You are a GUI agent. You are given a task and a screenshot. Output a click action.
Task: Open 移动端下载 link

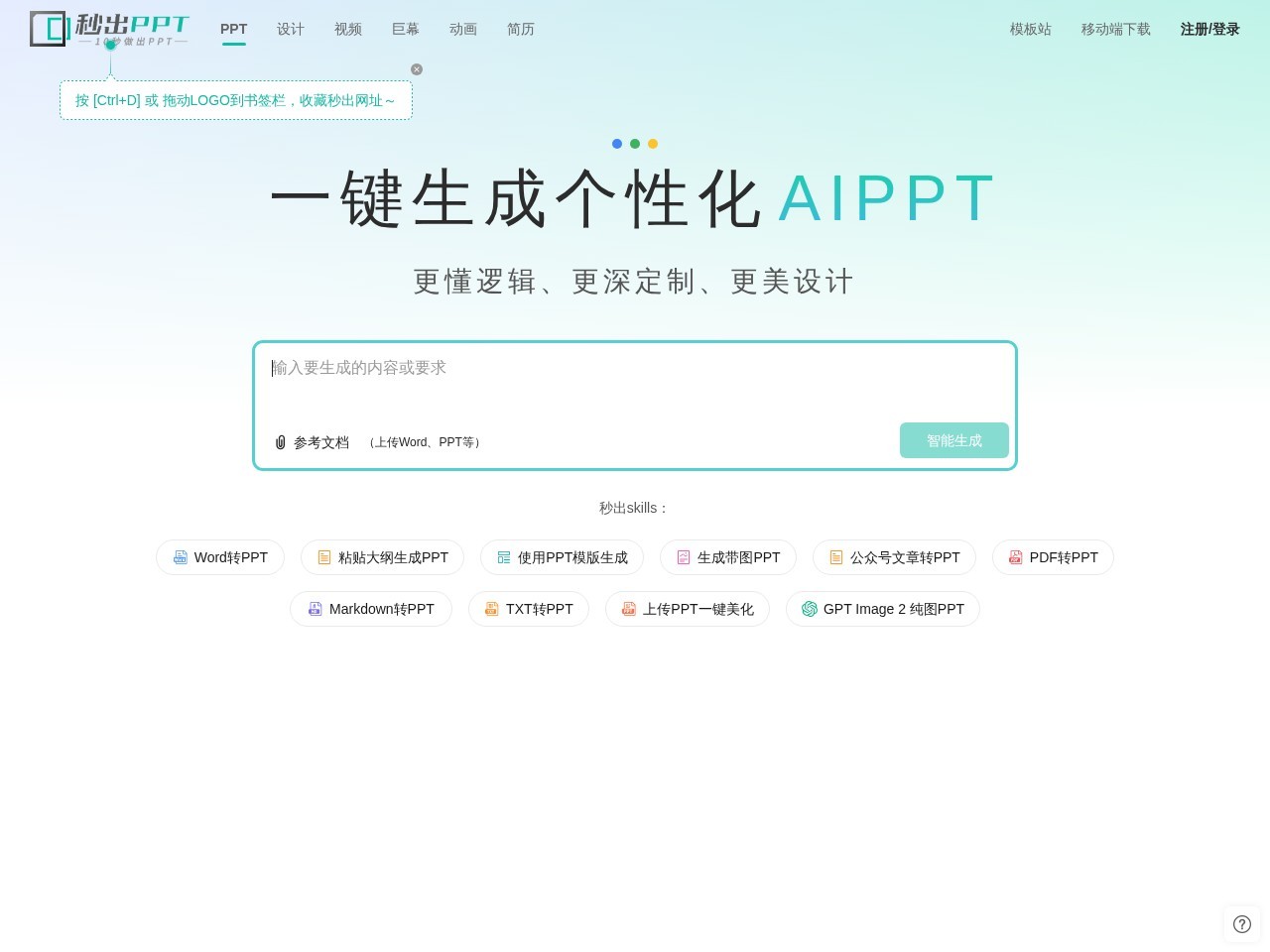[1116, 29]
